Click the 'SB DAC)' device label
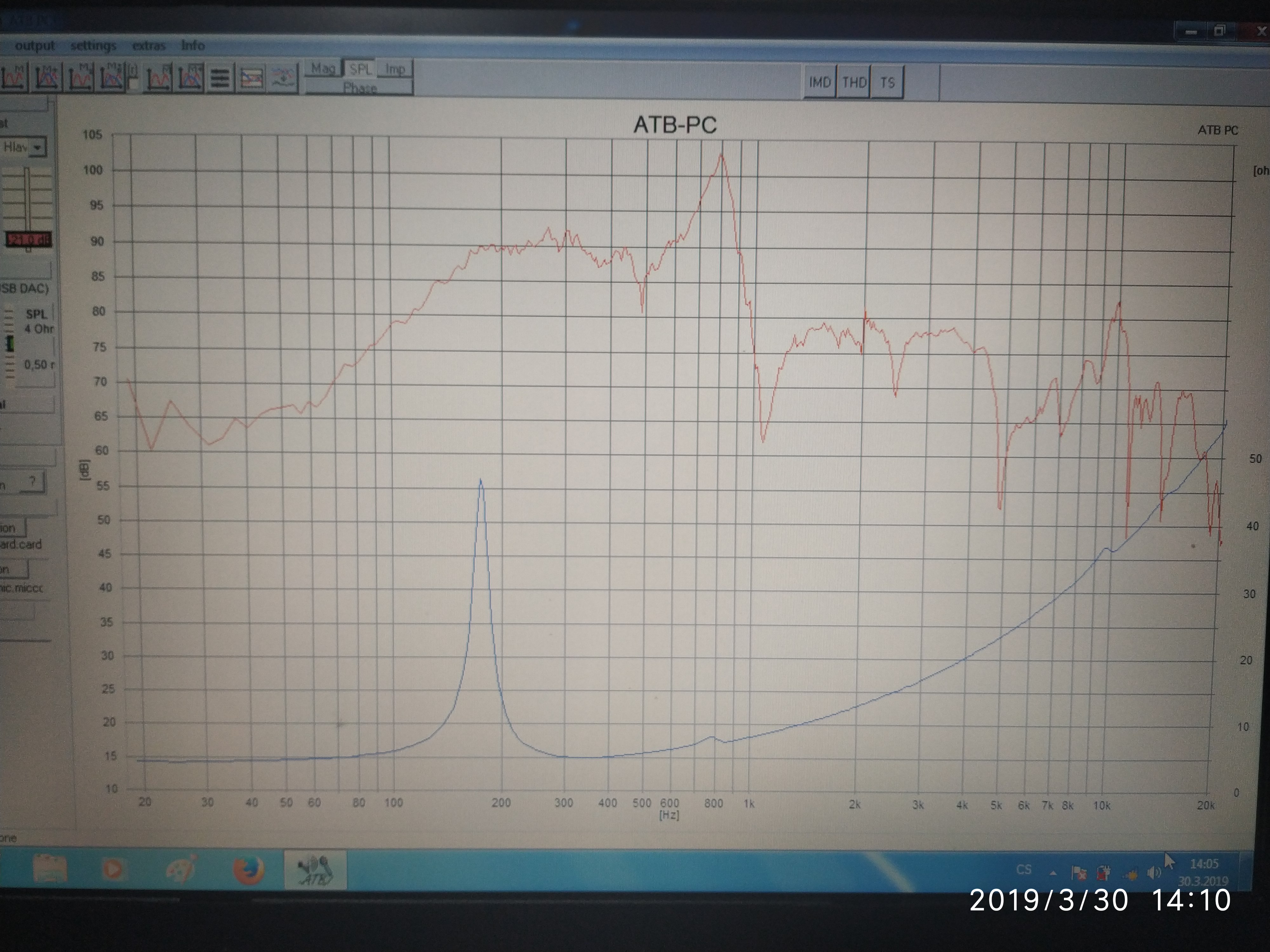Image resolution: width=1270 pixels, height=952 pixels. click(24, 288)
